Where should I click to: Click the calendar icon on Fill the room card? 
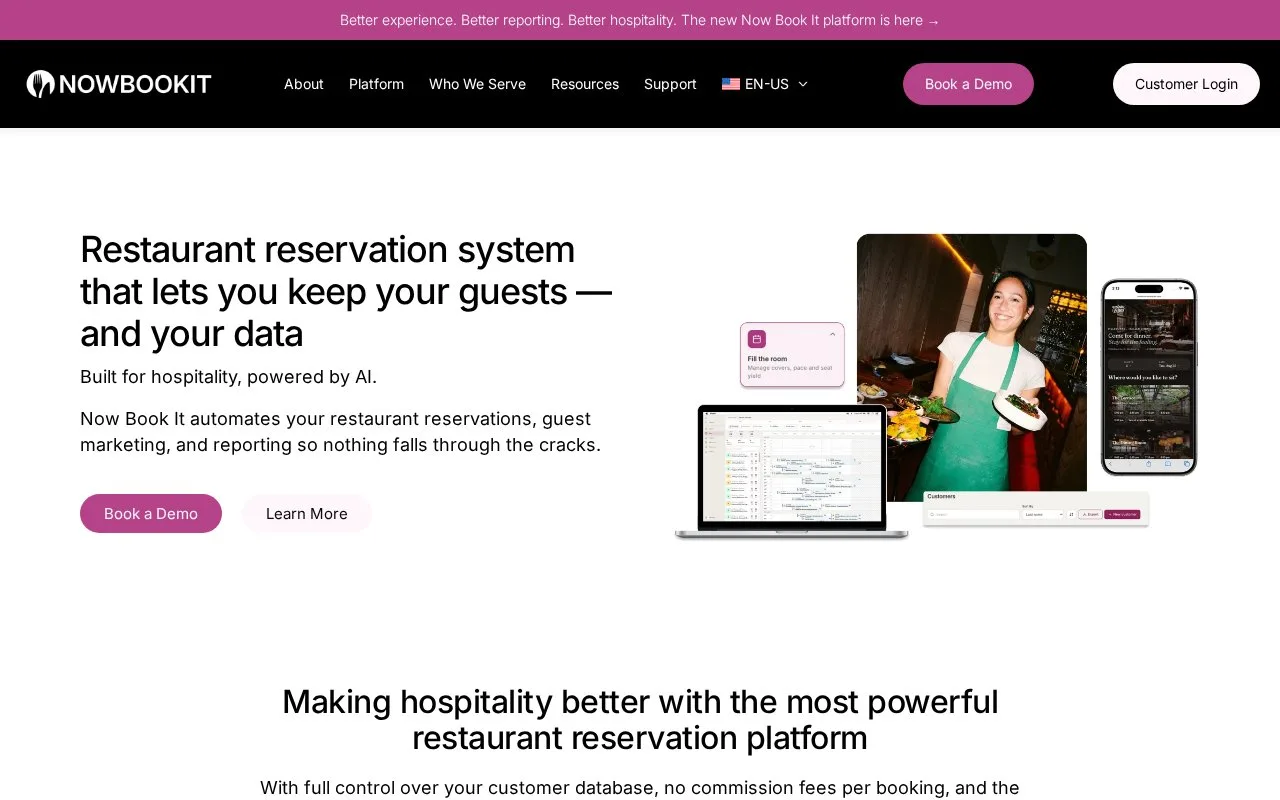tap(757, 339)
